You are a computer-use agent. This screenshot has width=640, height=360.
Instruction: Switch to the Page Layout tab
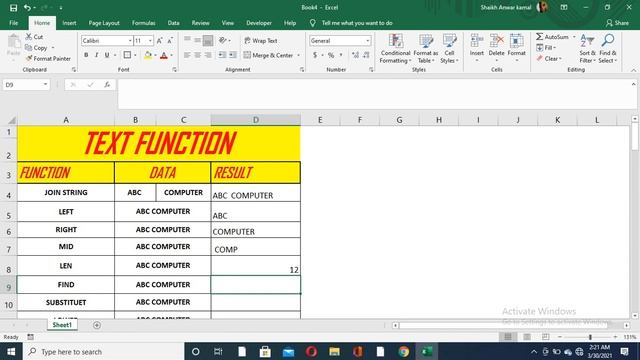[104, 23]
